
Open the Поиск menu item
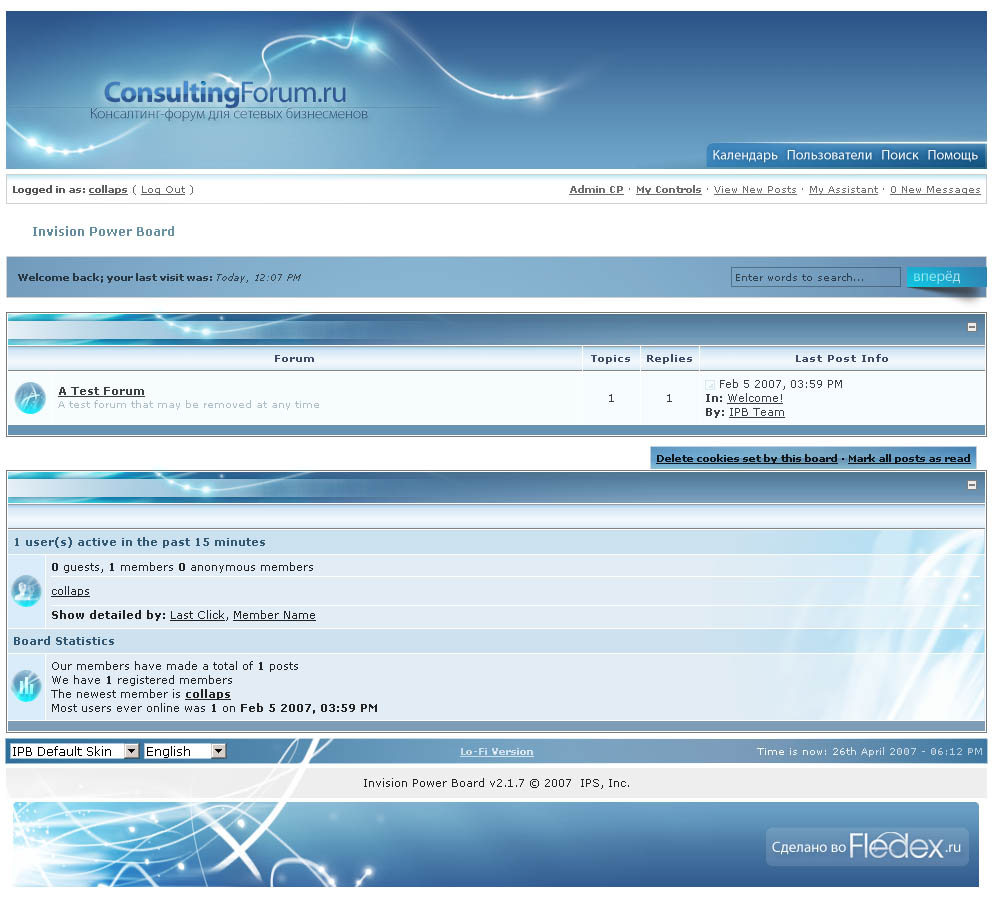point(899,155)
